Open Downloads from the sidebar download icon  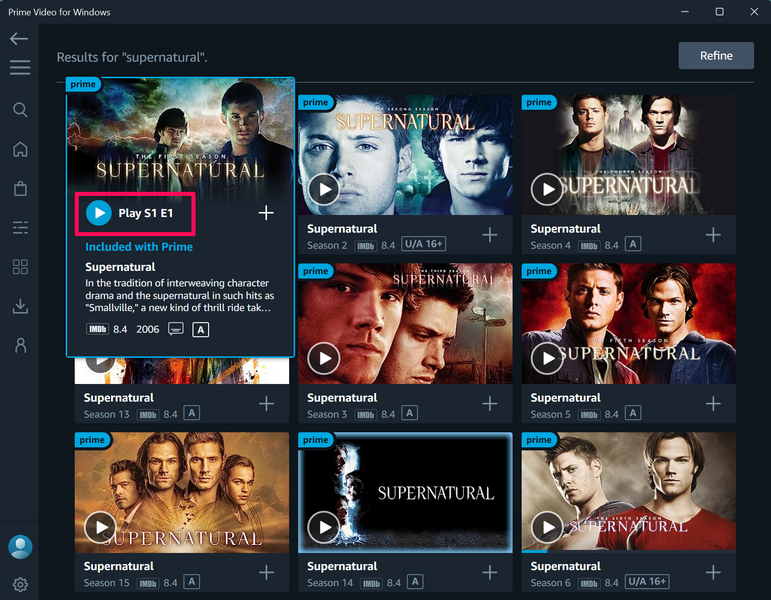20,306
